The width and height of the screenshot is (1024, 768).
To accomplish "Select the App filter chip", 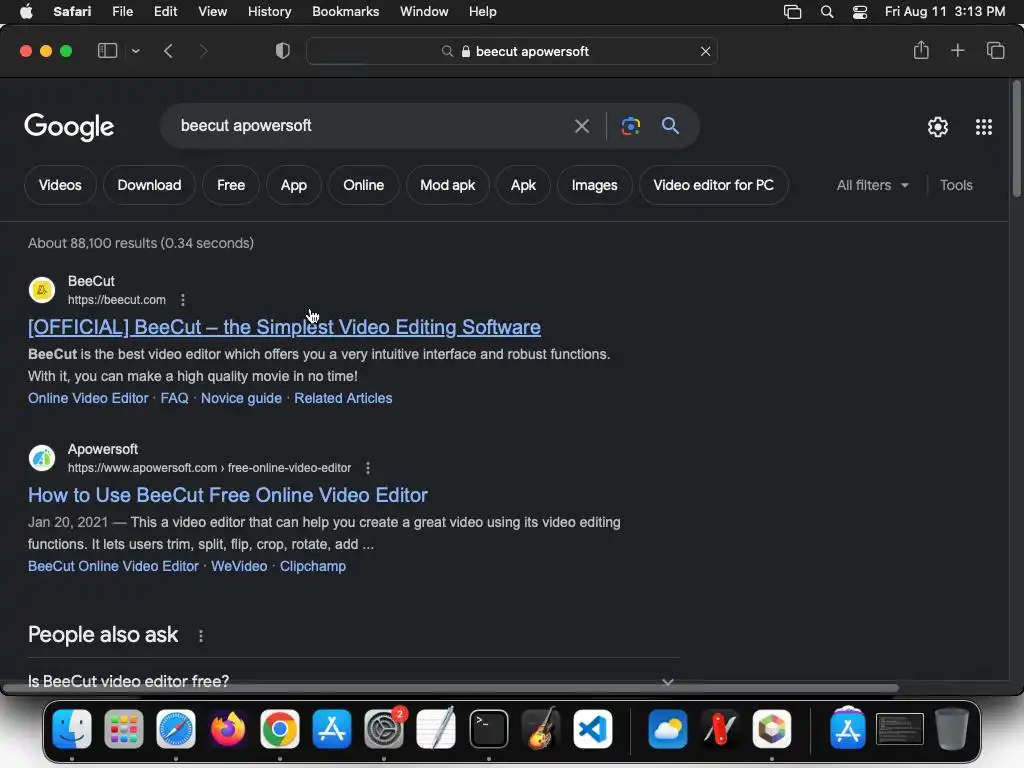I will [294, 185].
